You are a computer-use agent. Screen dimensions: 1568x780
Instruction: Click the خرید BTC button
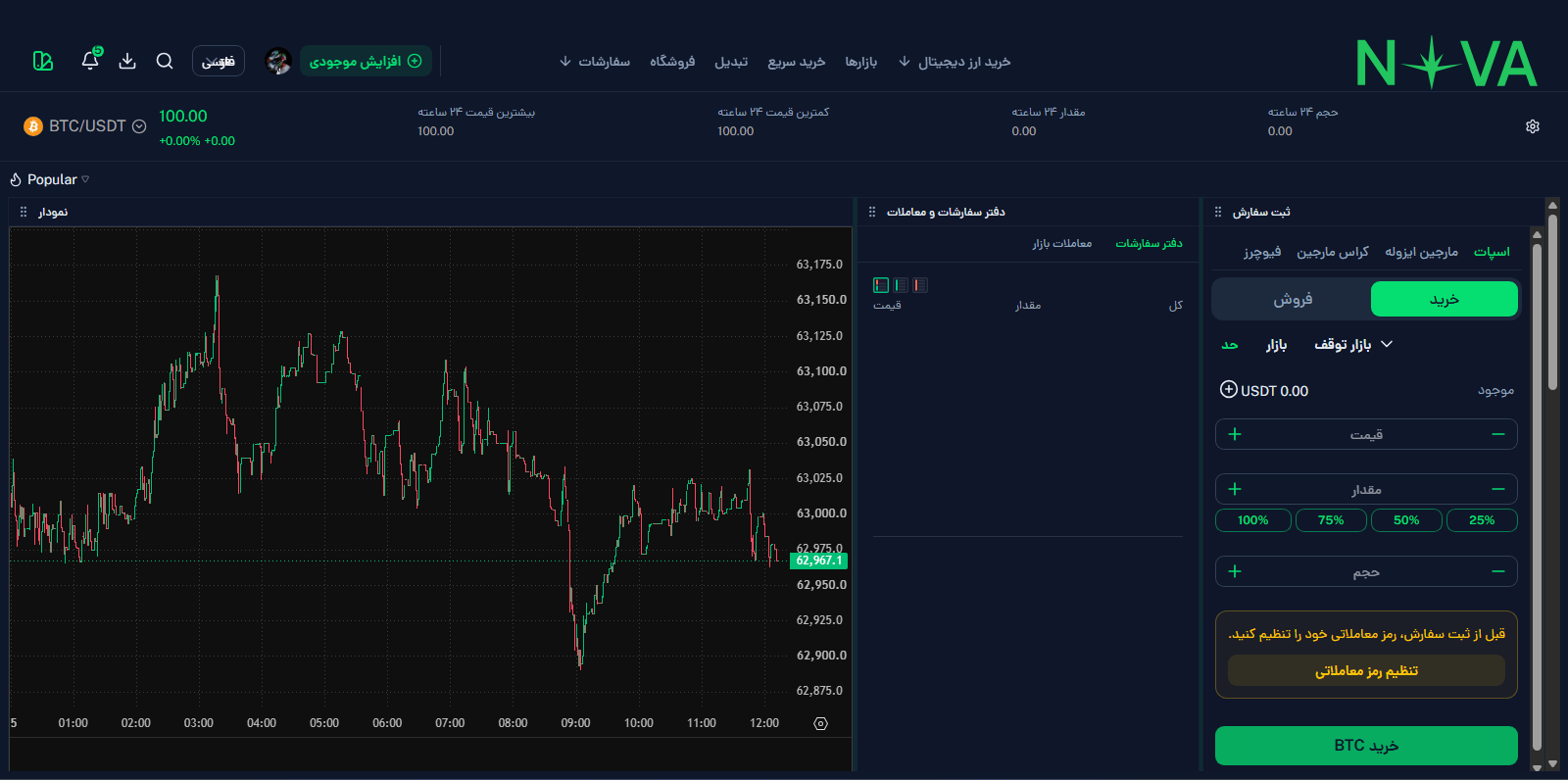tap(1366, 746)
